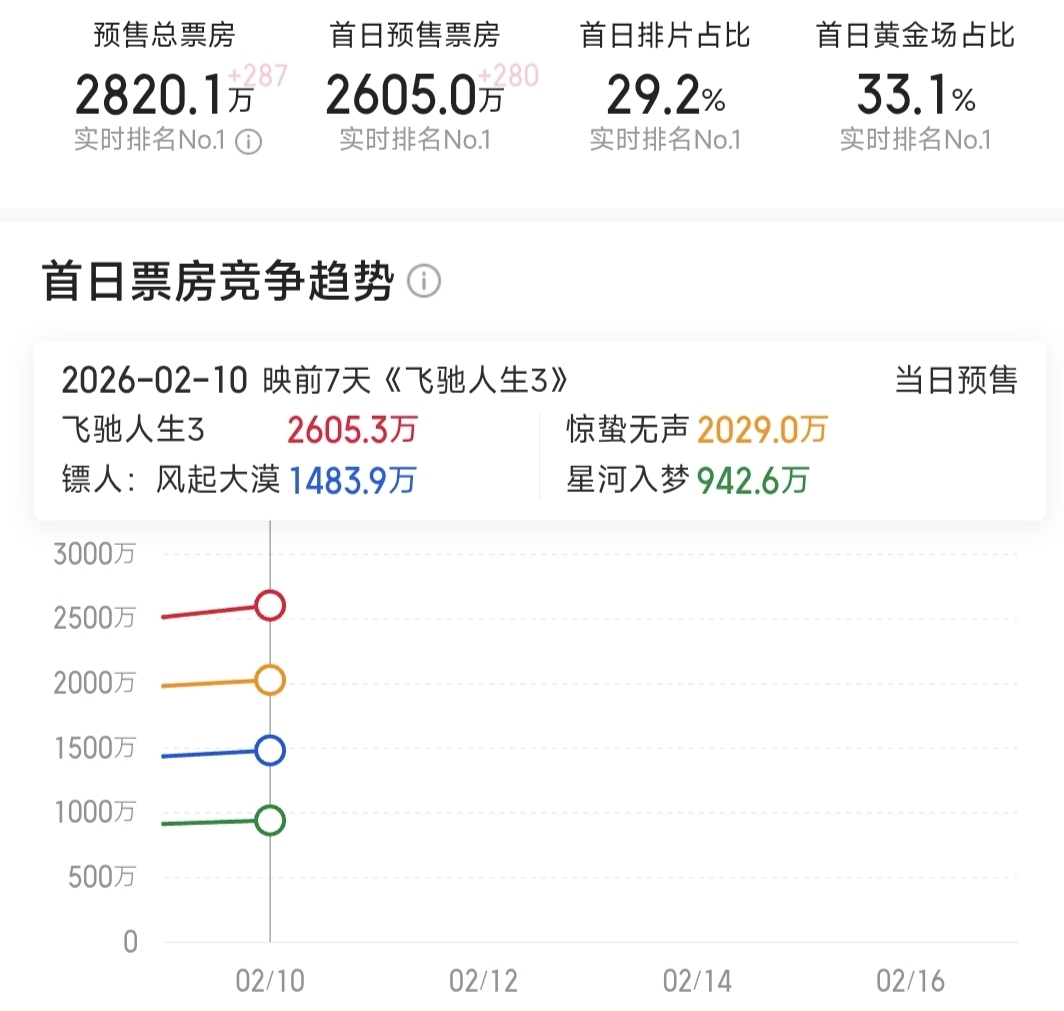The image size is (1064, 1011).
Task: Click the 1500万 y-axis label
Action: (94, 748)
